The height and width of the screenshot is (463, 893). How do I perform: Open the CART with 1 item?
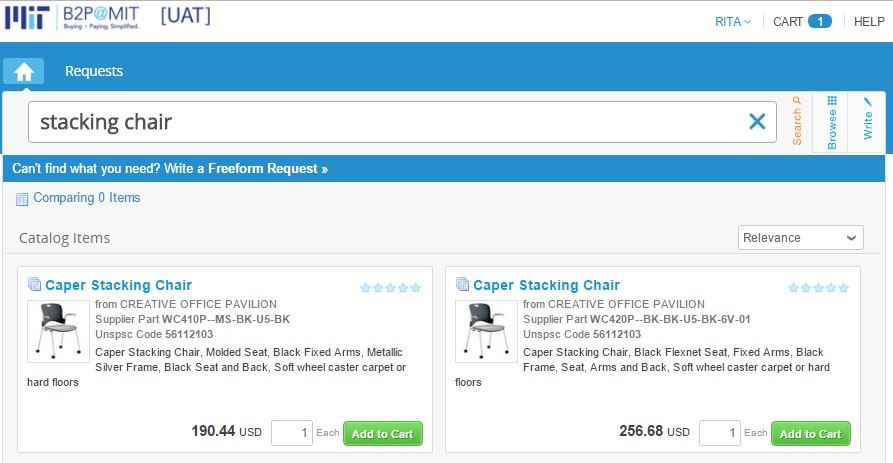point(802,21)
